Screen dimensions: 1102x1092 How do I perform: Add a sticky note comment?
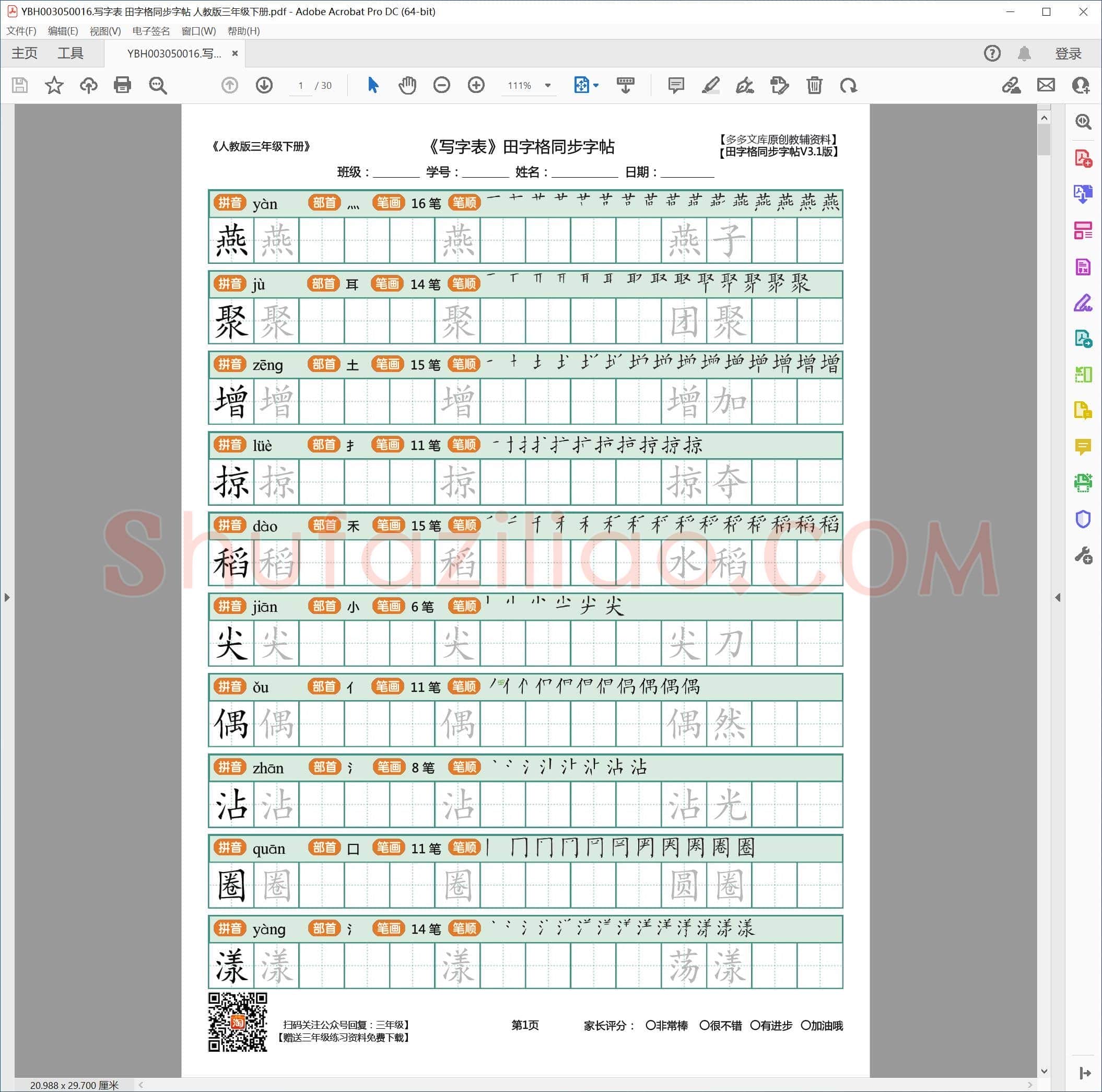click(676, 86)
